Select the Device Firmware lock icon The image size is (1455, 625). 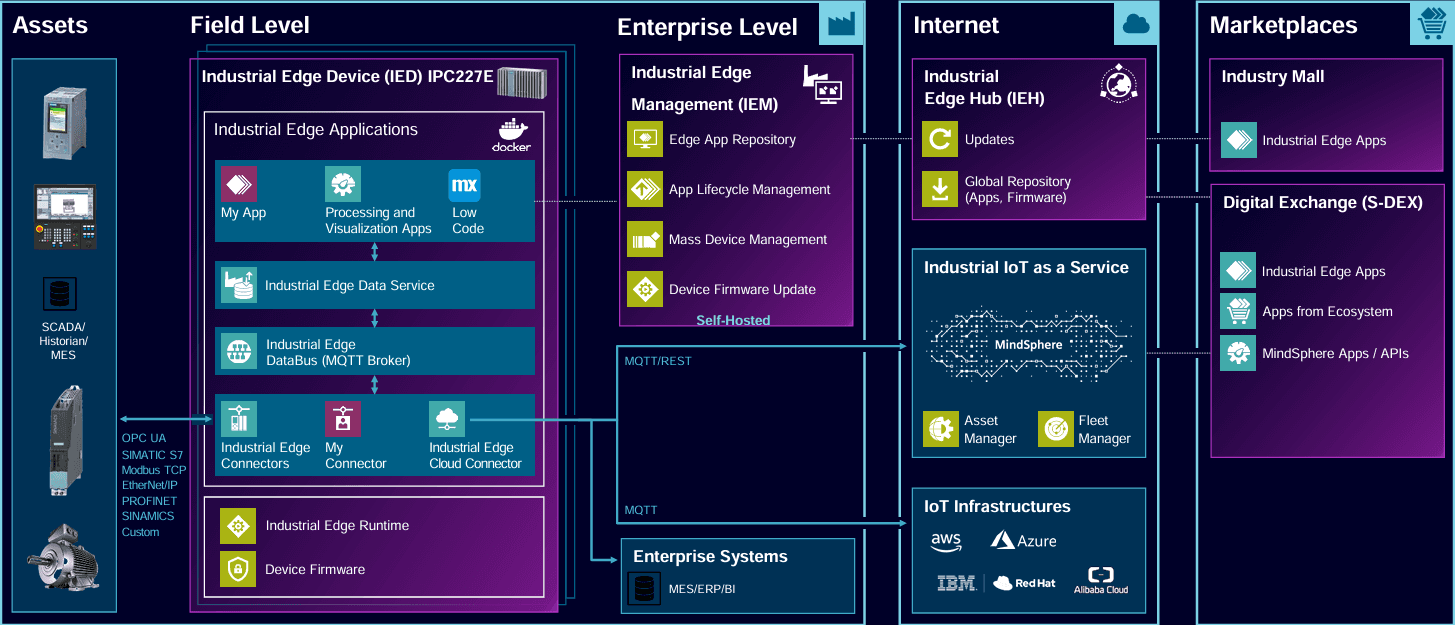(x=238, y=569)
